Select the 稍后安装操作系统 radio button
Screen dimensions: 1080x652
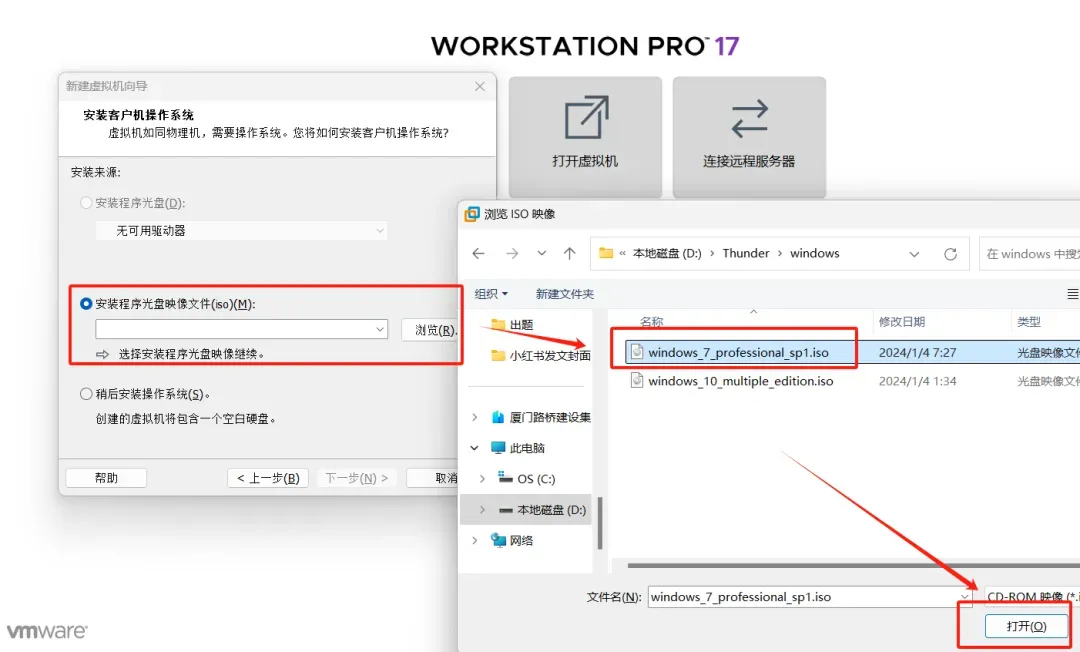tap(86, 394)
